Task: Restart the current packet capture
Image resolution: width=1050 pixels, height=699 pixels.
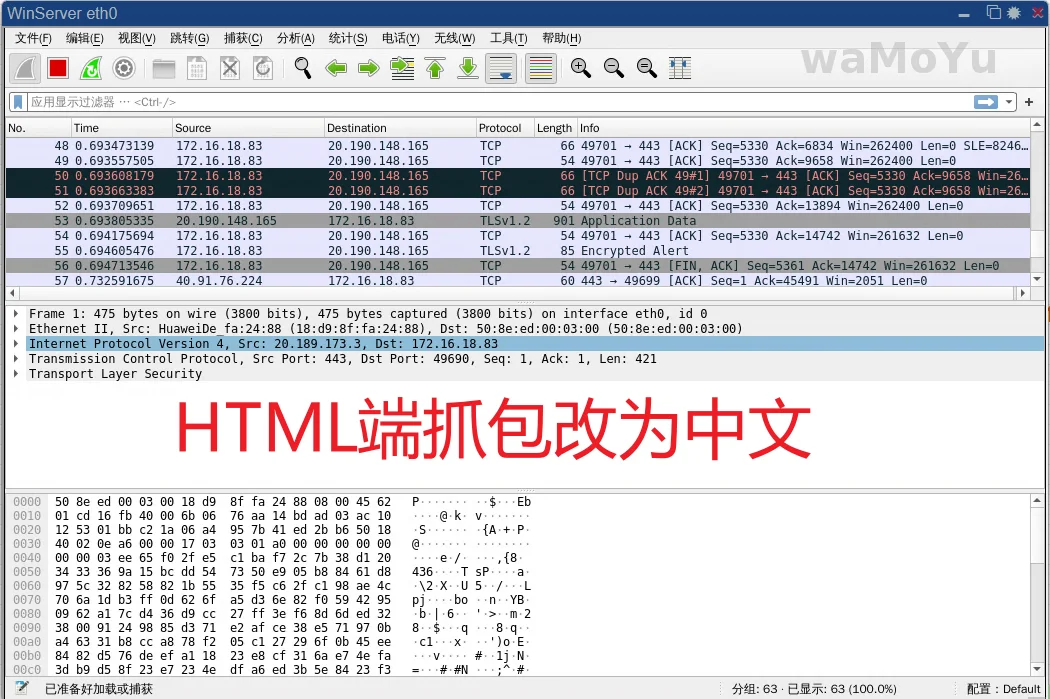Action: 90,68
